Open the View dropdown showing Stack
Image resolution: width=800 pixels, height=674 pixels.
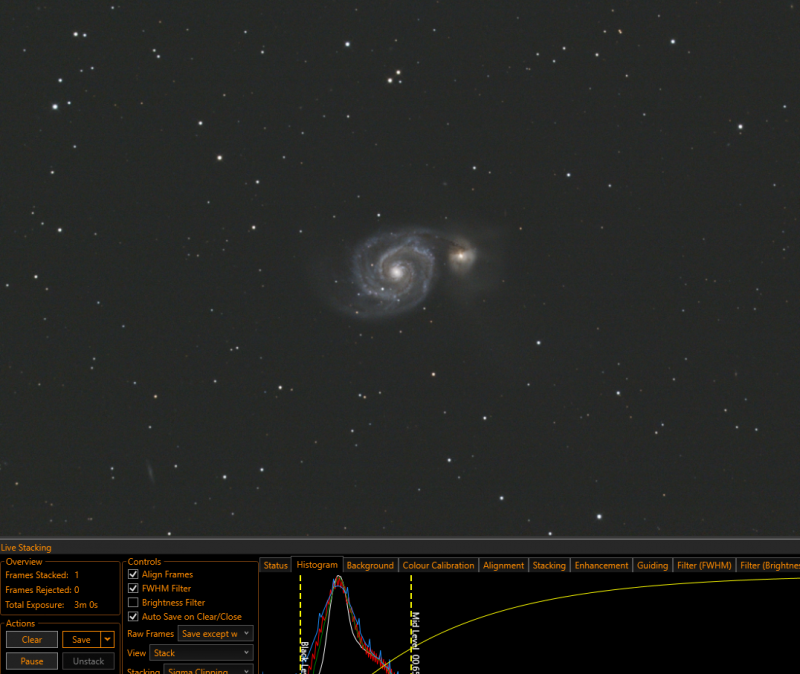pos(202,653)
